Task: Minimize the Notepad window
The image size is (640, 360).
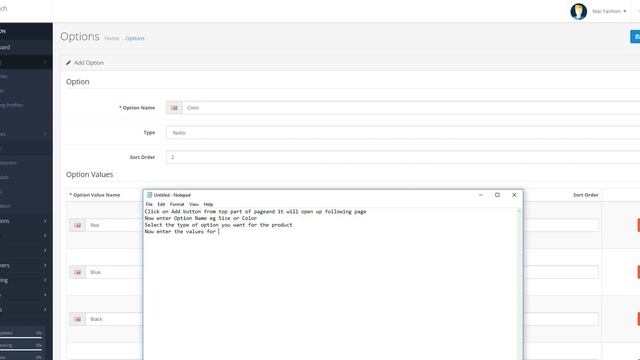Action: 480,195
